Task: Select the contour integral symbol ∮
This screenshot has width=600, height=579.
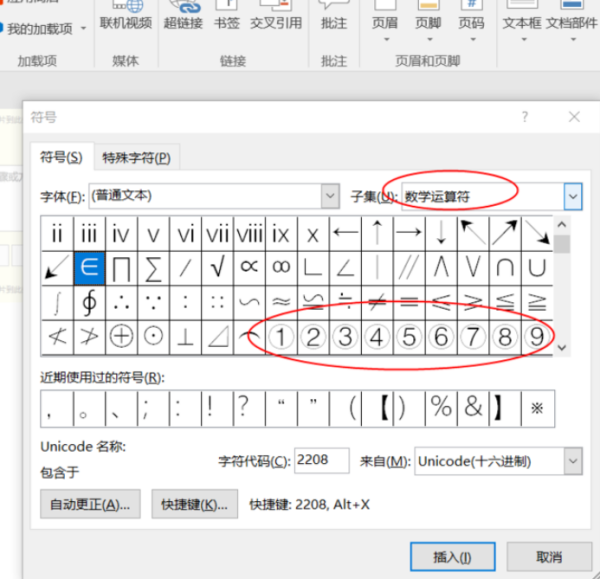Action: click(89, 303)
